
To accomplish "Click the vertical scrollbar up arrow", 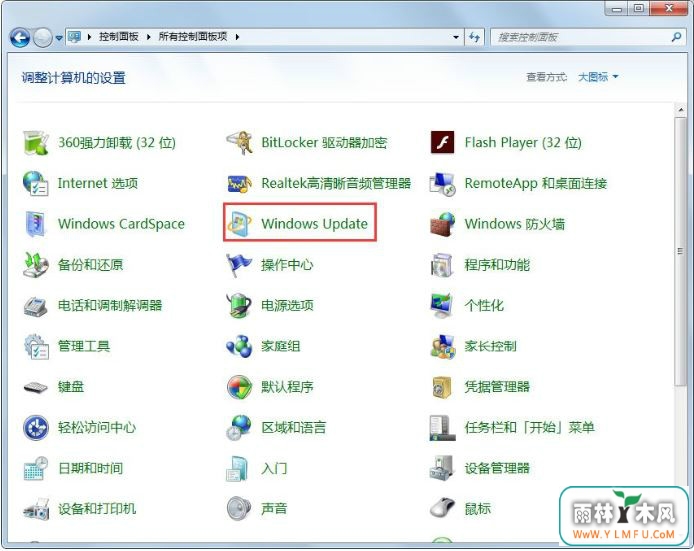I will (x=680, y=110).
